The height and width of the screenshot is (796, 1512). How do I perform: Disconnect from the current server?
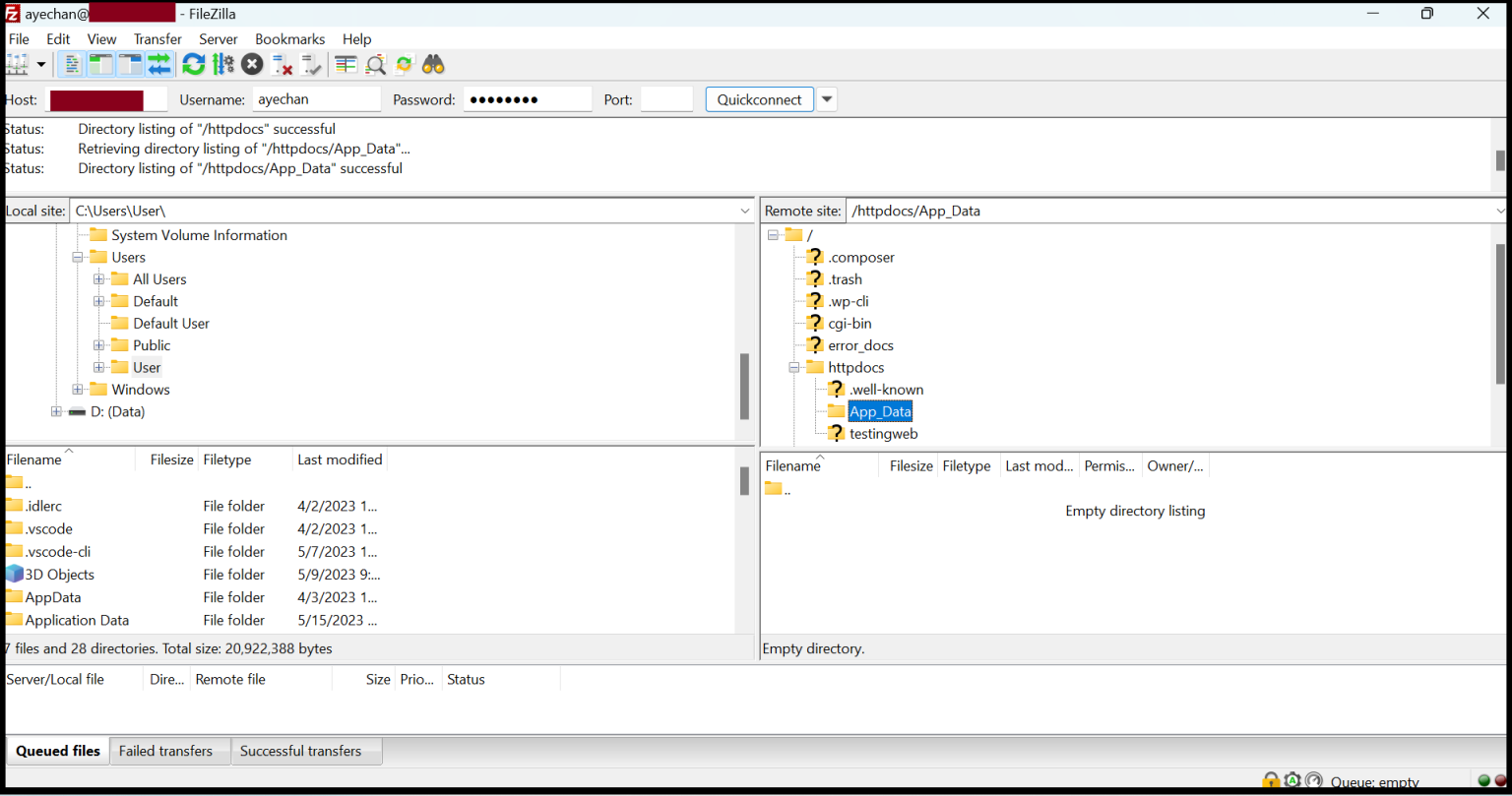tap(283, 65)
